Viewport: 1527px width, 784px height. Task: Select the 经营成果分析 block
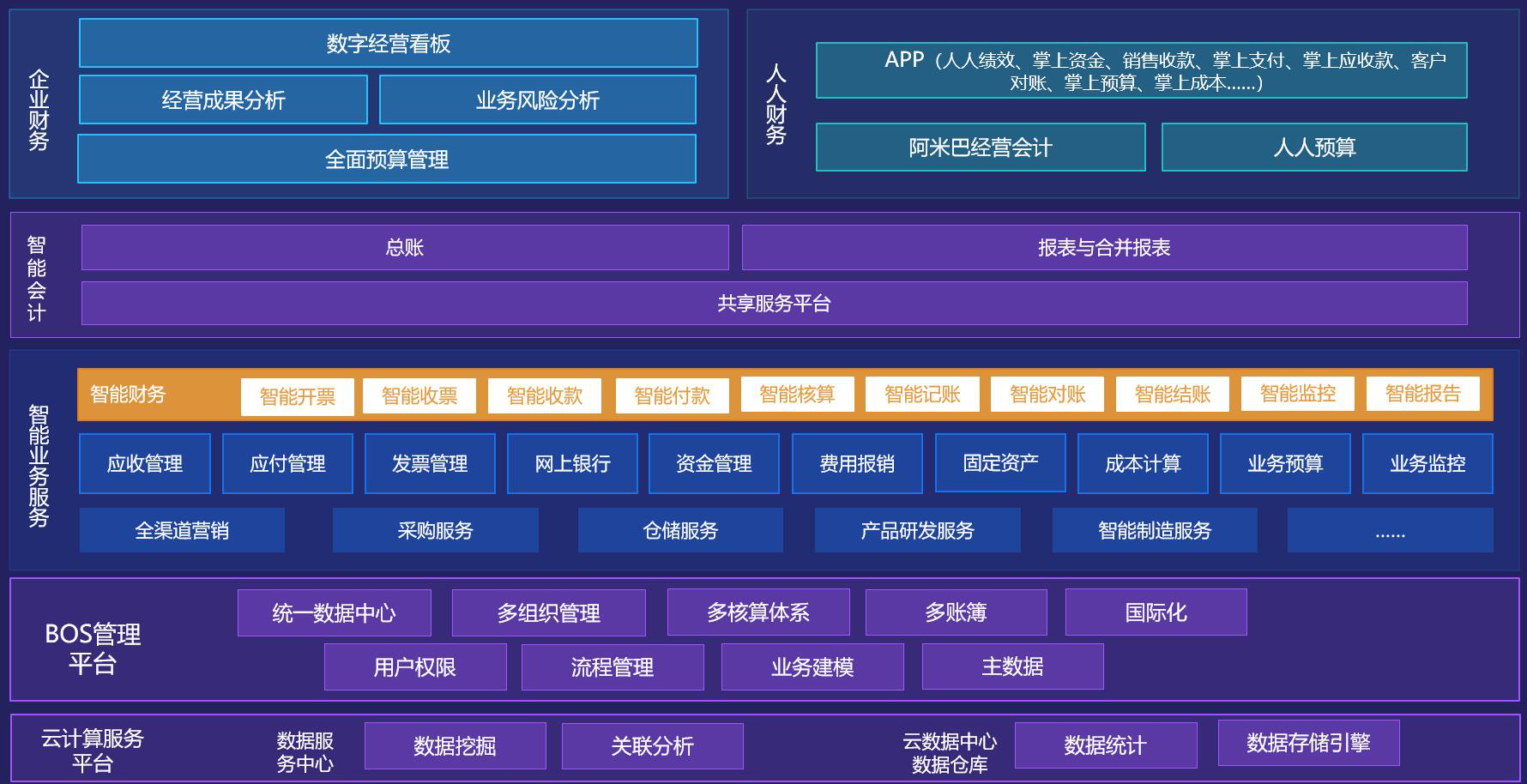223,100
